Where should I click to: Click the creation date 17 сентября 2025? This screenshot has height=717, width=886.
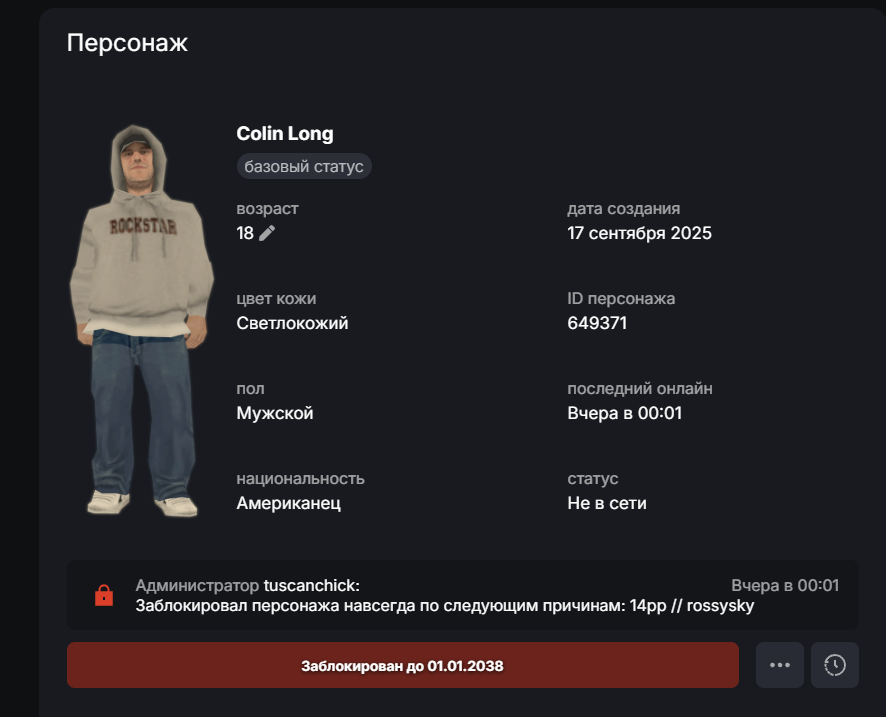point(639,233)
